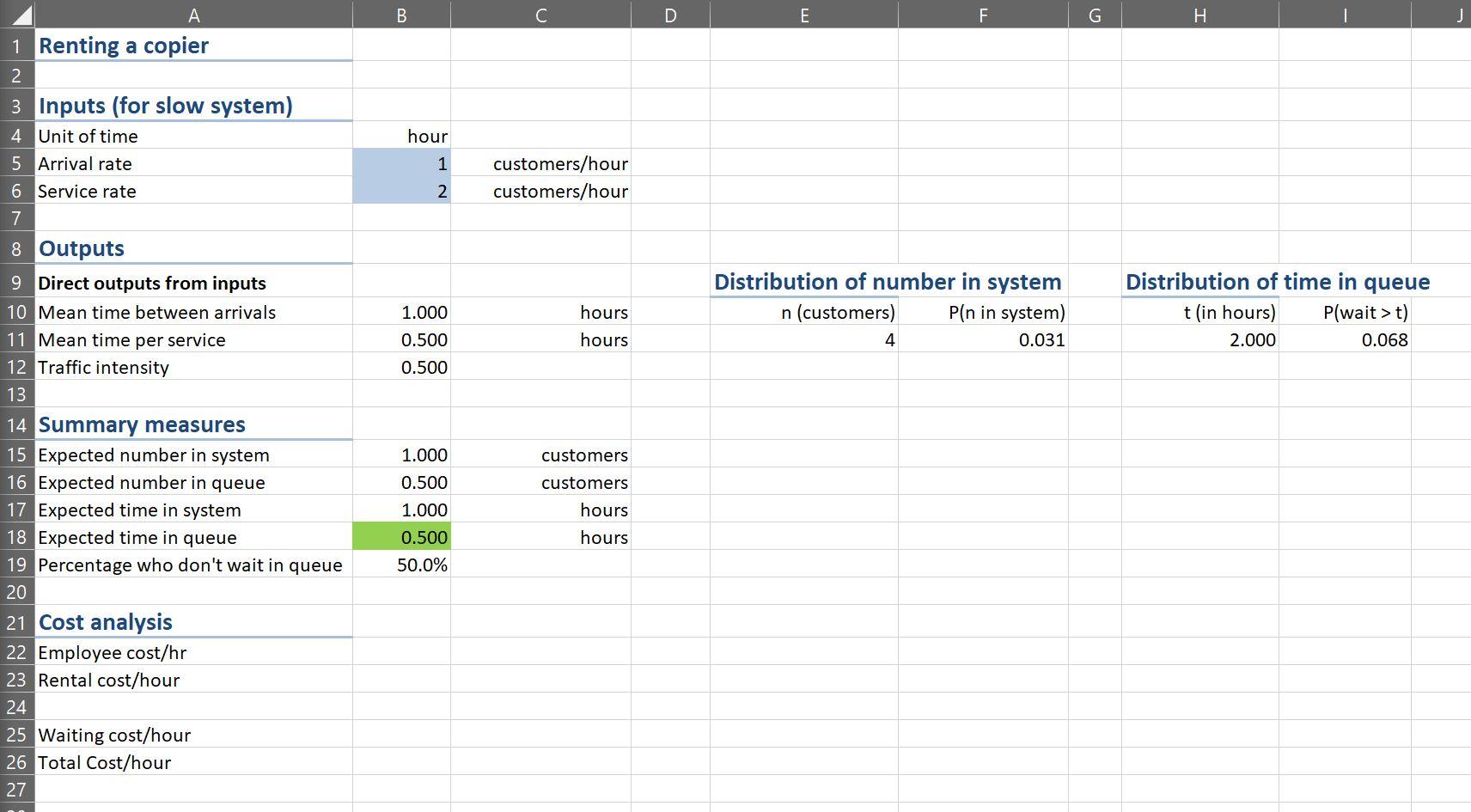Select row 24 header
Image resolution: width=1471 pixels, height=812 pixels.
[17, 706]
